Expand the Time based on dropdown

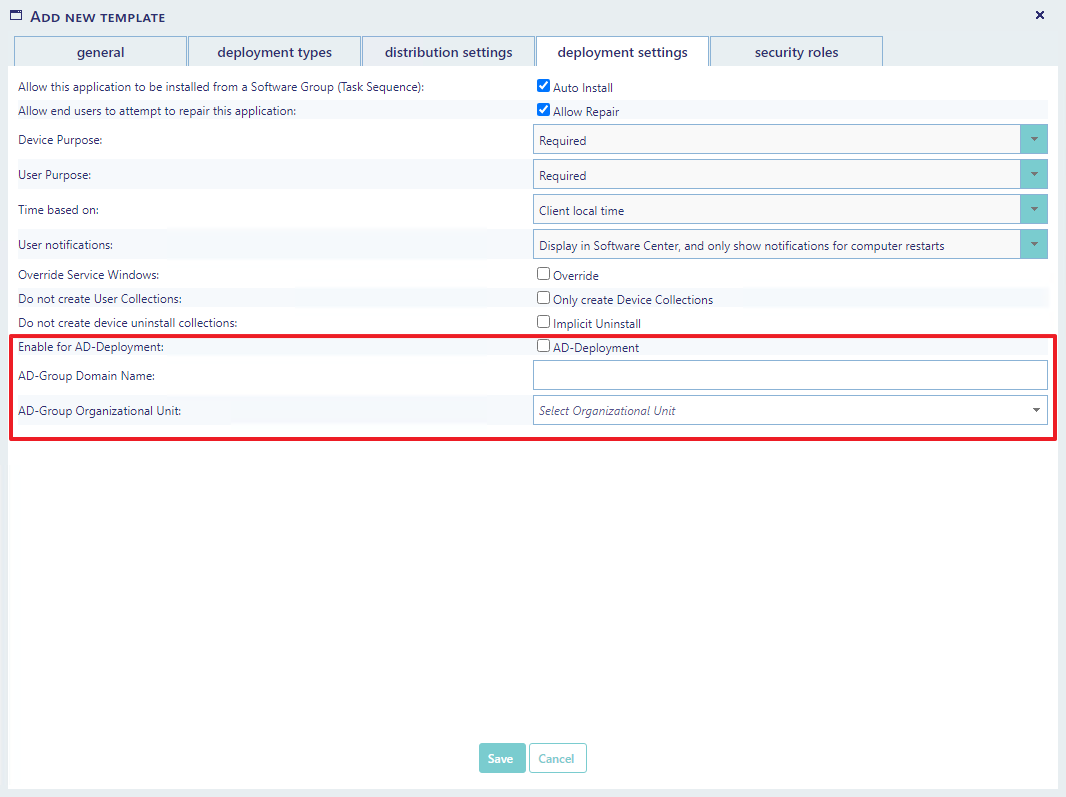coord(1033,210)
